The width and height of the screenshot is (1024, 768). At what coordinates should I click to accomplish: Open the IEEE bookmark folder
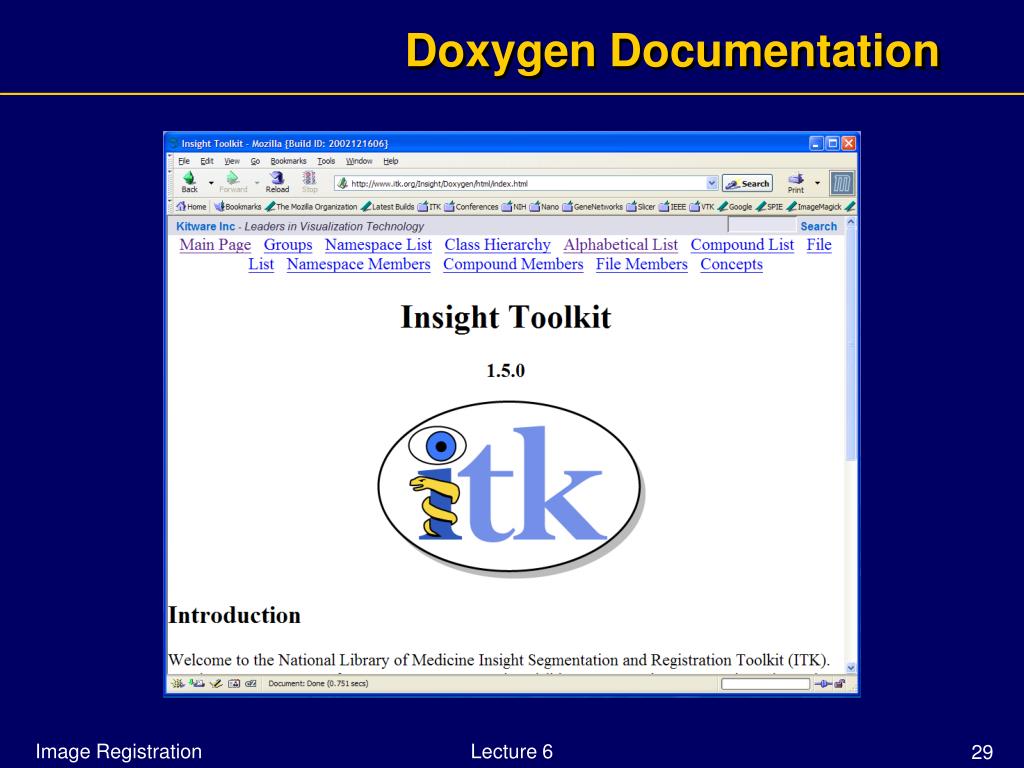click(x=672, y=206)
